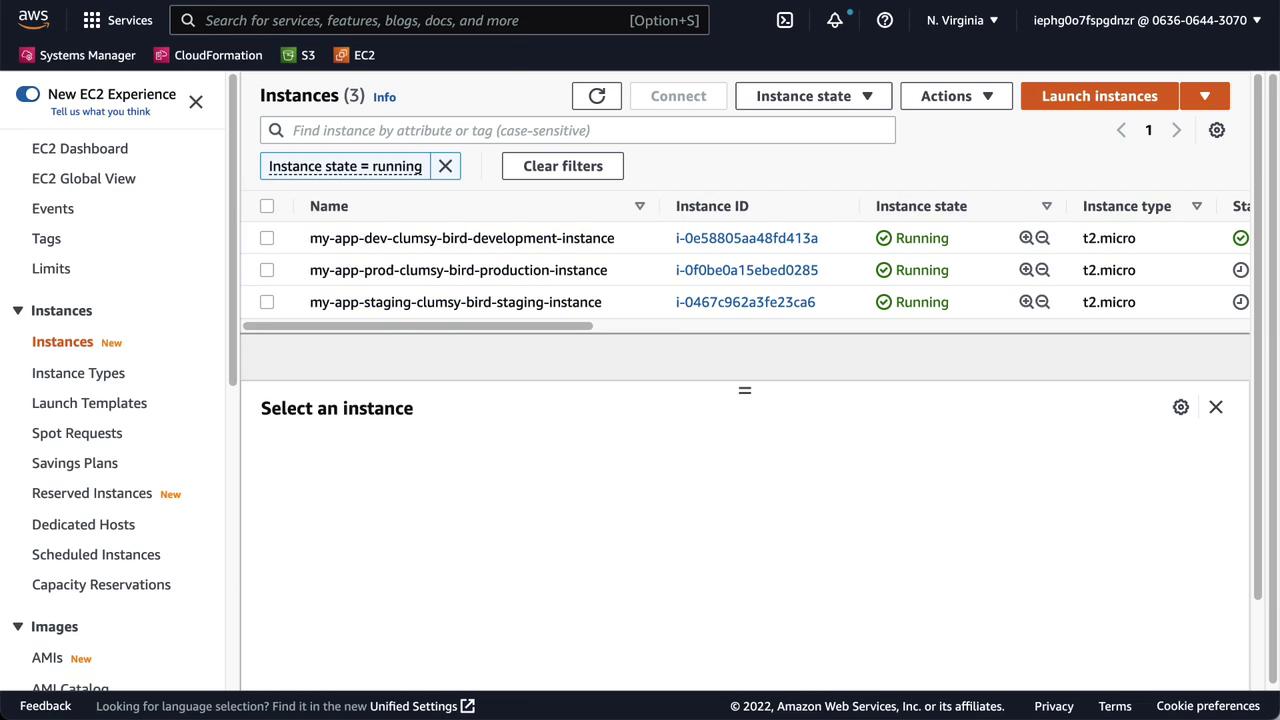
Task: Click the Launch instances button
Action: pos(1100,96)
